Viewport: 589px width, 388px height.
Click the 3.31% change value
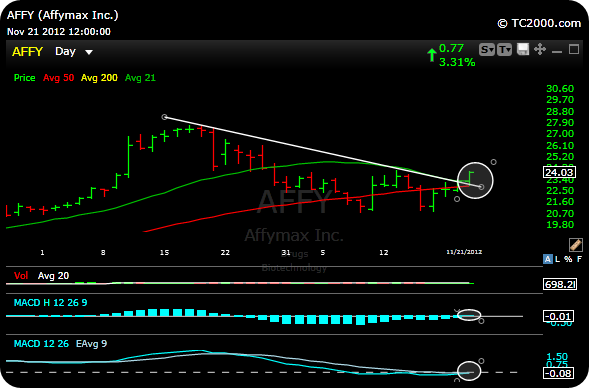pyautogui.click(x=457, y=62)
